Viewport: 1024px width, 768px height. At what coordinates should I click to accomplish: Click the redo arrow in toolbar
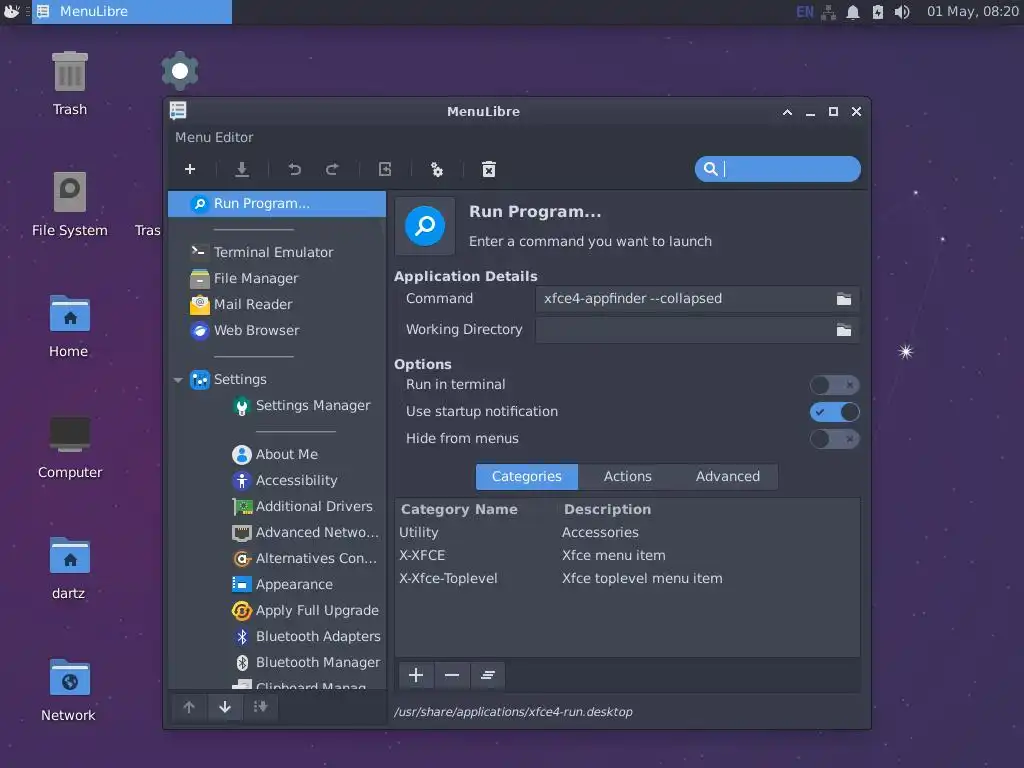332,169
